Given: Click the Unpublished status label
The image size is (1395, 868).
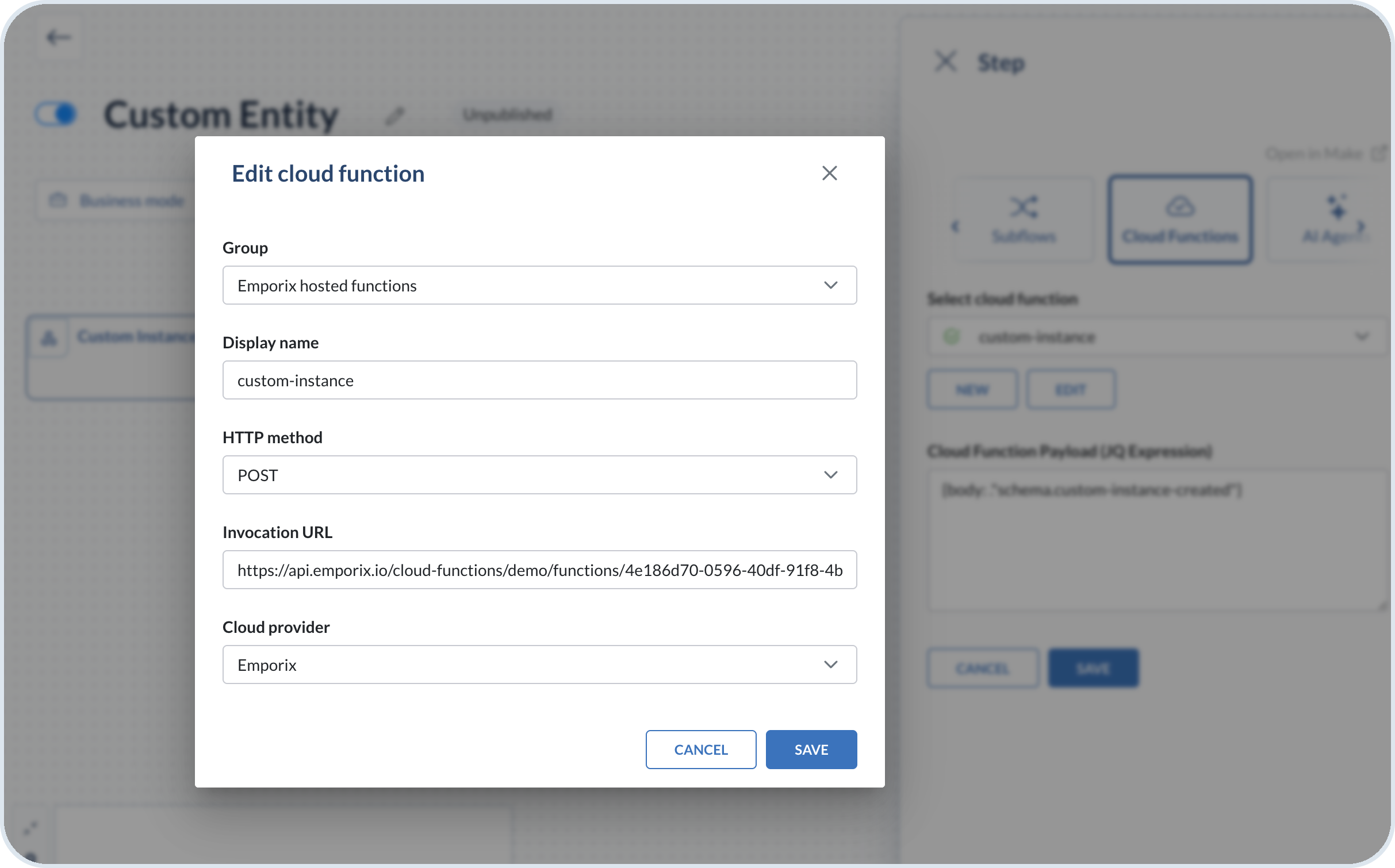Looking at the screenshot, I should [507, 115].
